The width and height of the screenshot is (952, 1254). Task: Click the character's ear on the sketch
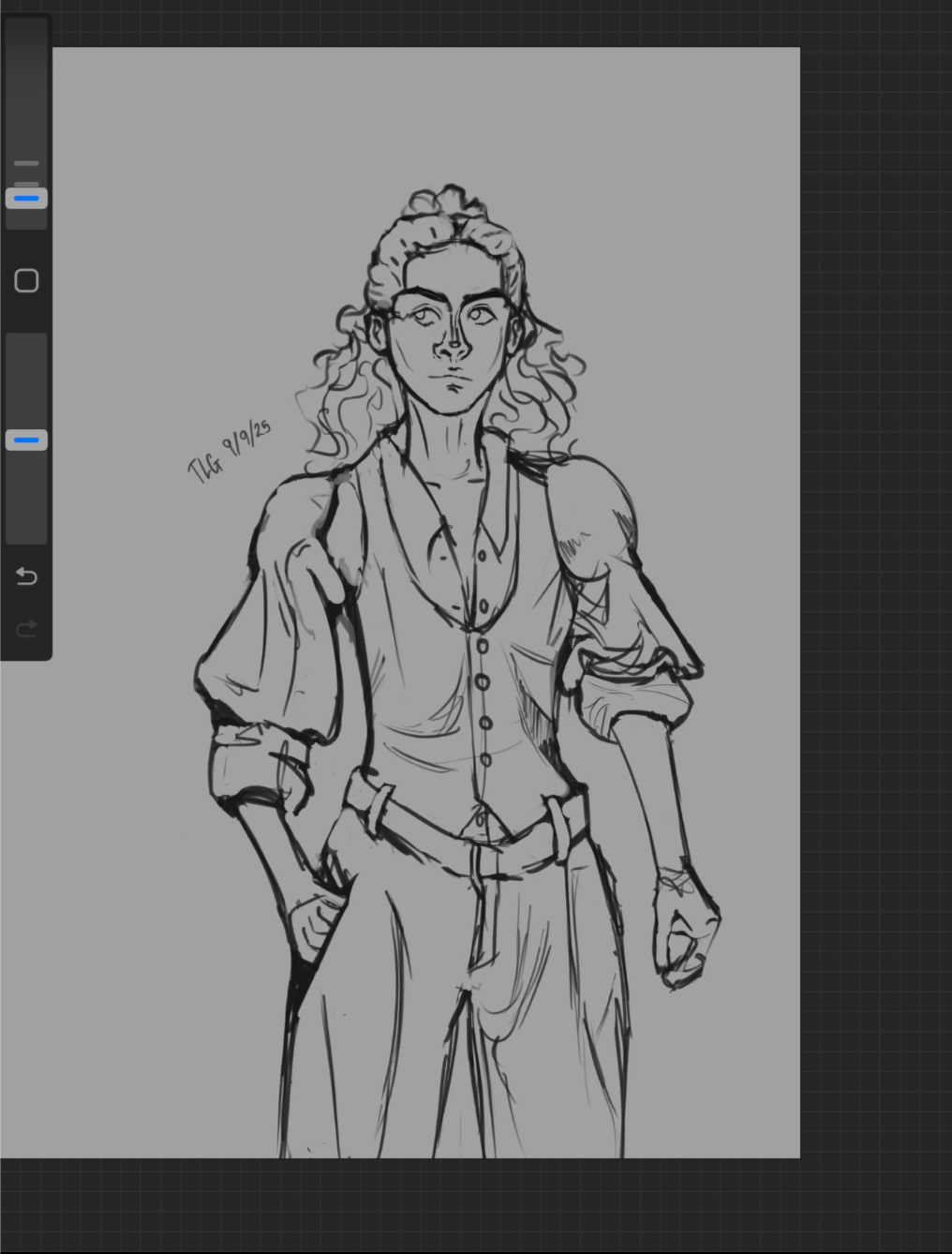tap(378, 330)
